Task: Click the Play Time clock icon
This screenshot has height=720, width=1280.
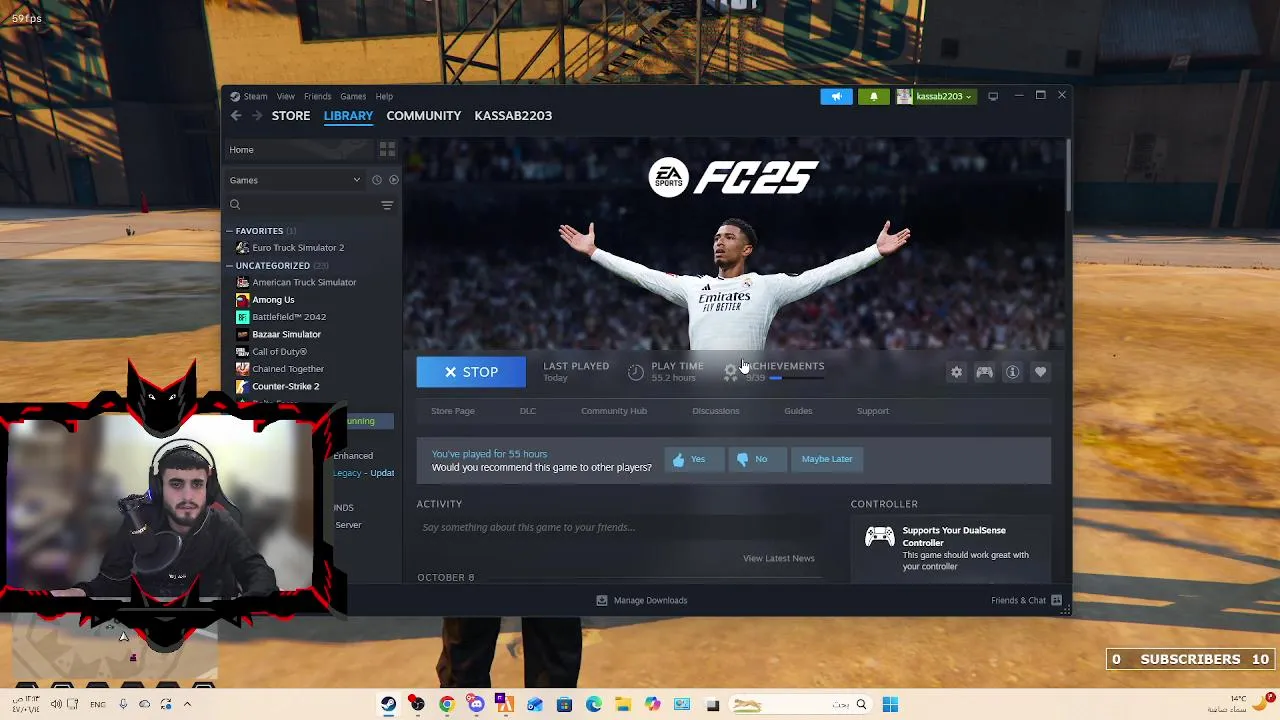Action: (636, 372)
